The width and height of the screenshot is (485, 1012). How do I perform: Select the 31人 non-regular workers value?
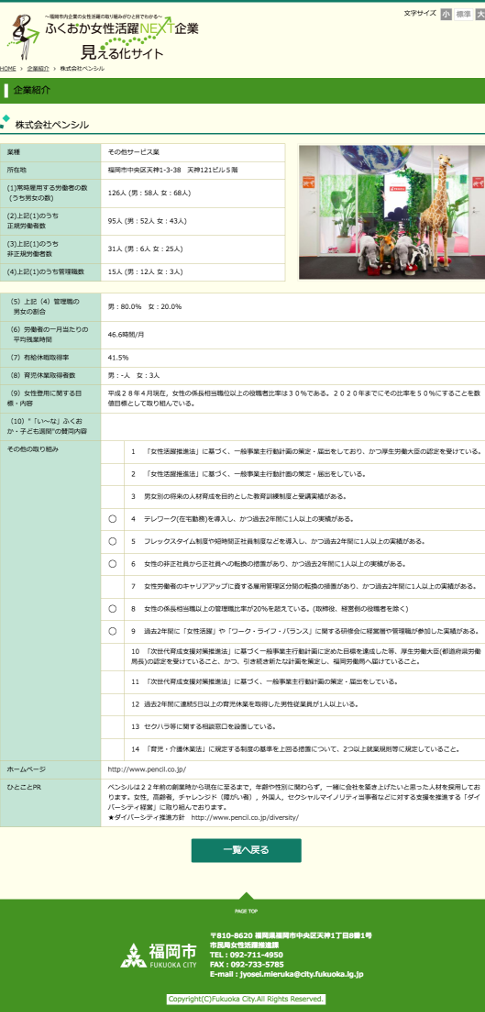point(145,248)
